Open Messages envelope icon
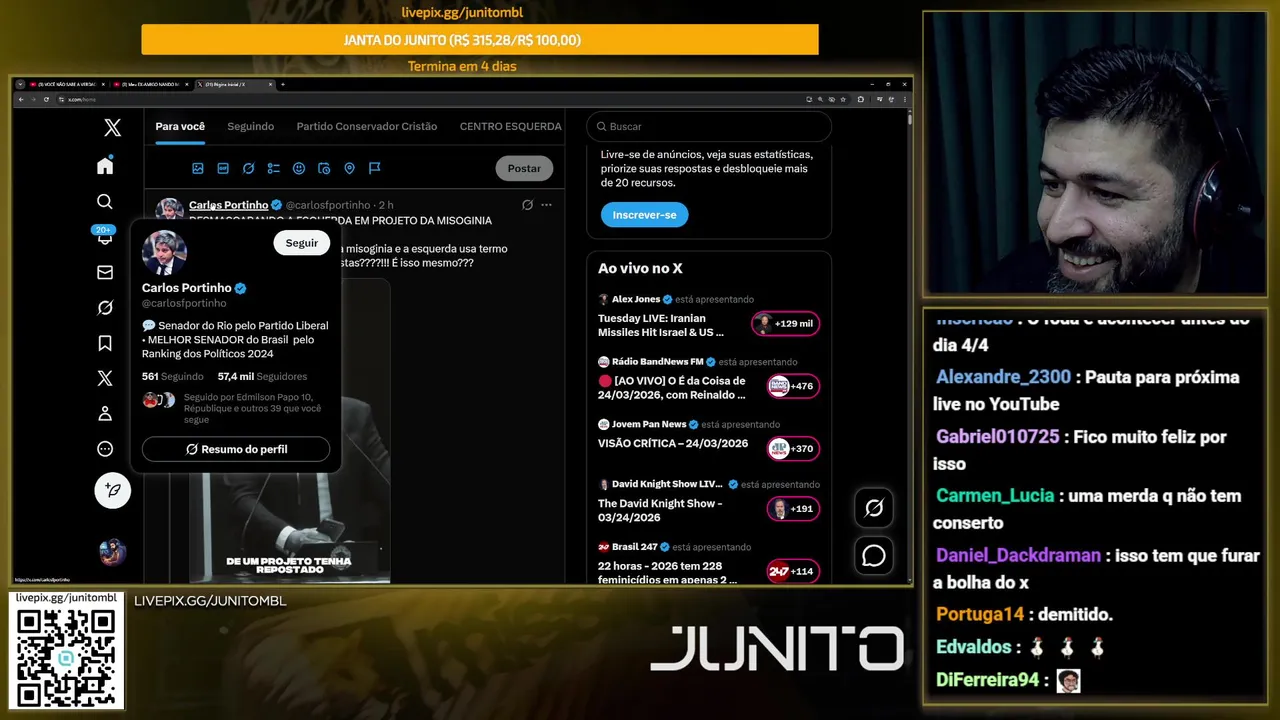This screenshot has height=720, width=1280. pos(105,272)
